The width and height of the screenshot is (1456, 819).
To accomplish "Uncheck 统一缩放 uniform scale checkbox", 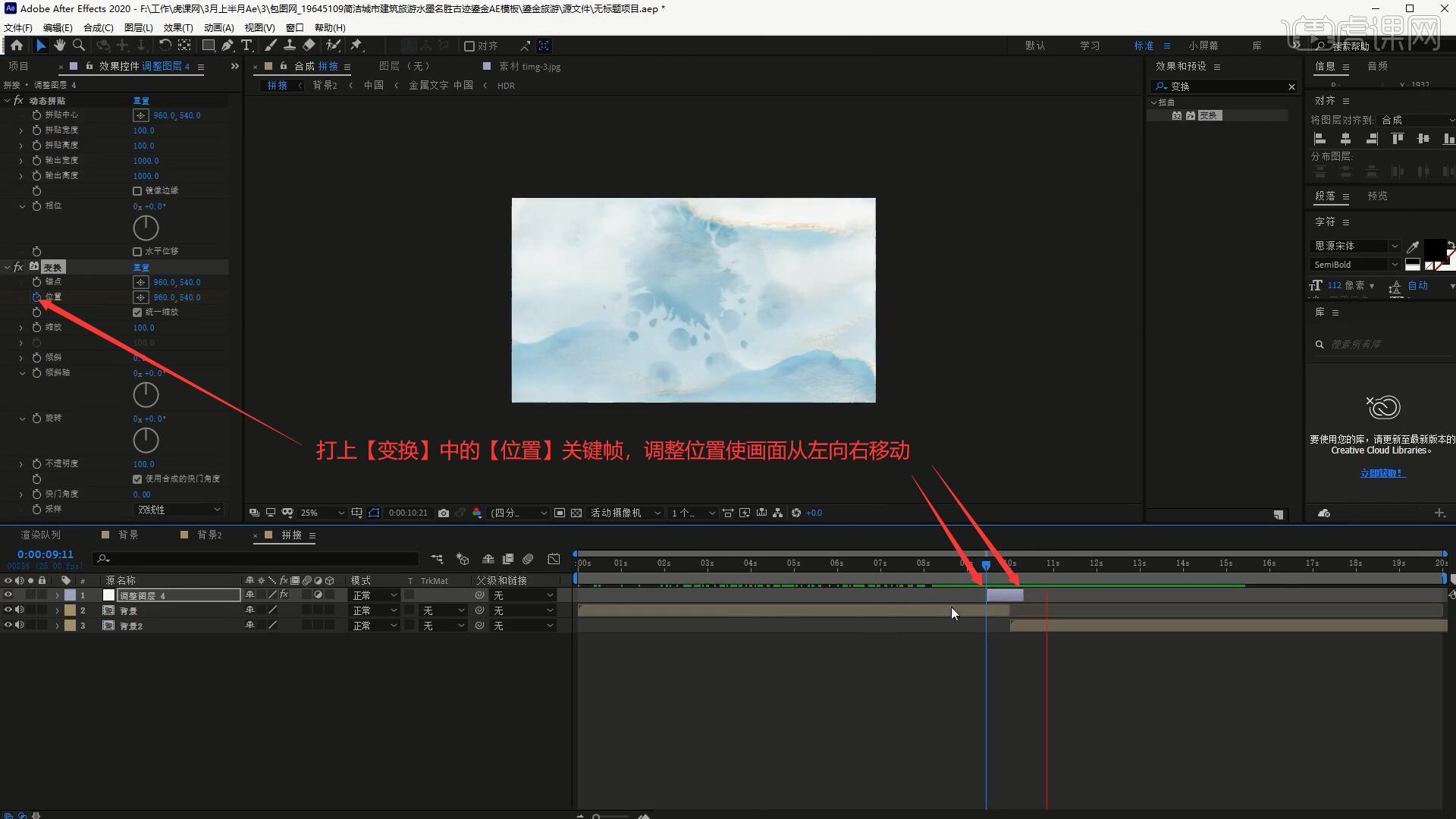I will [137, 312].
